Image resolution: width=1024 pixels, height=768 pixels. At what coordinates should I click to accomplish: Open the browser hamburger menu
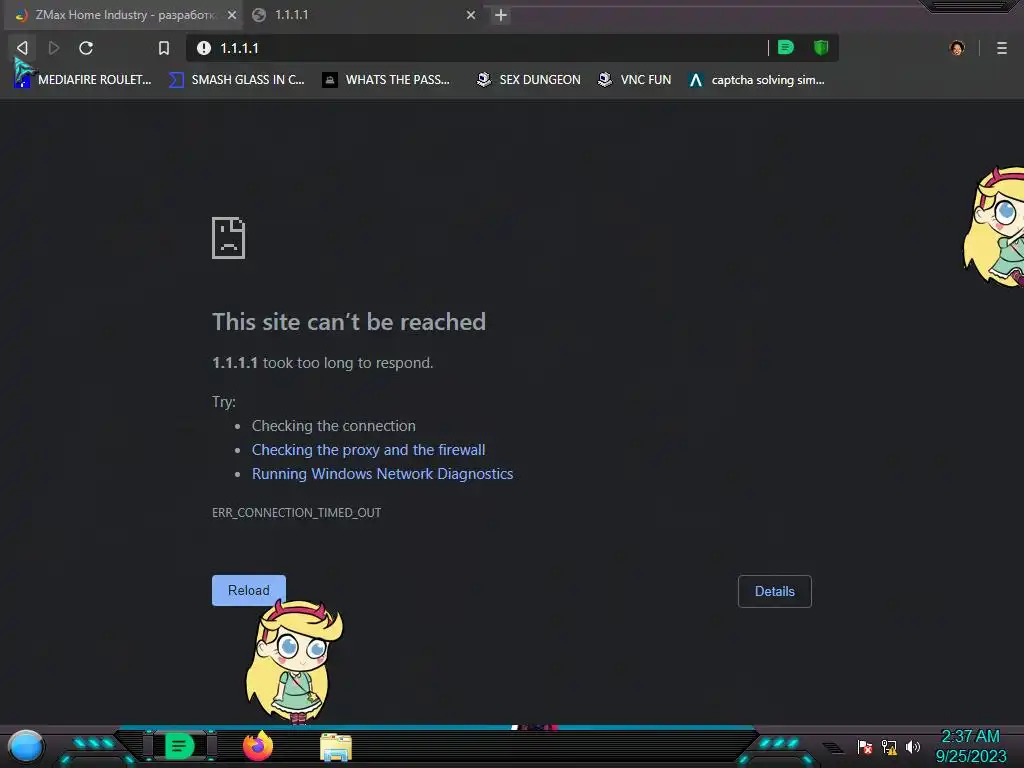(1002, 48)
